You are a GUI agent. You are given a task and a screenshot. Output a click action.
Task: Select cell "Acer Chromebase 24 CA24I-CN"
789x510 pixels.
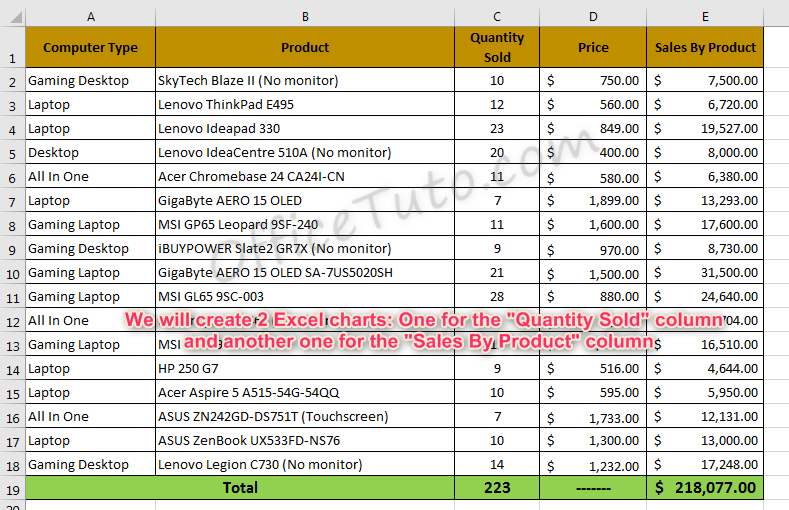click(x=305, y=177)
